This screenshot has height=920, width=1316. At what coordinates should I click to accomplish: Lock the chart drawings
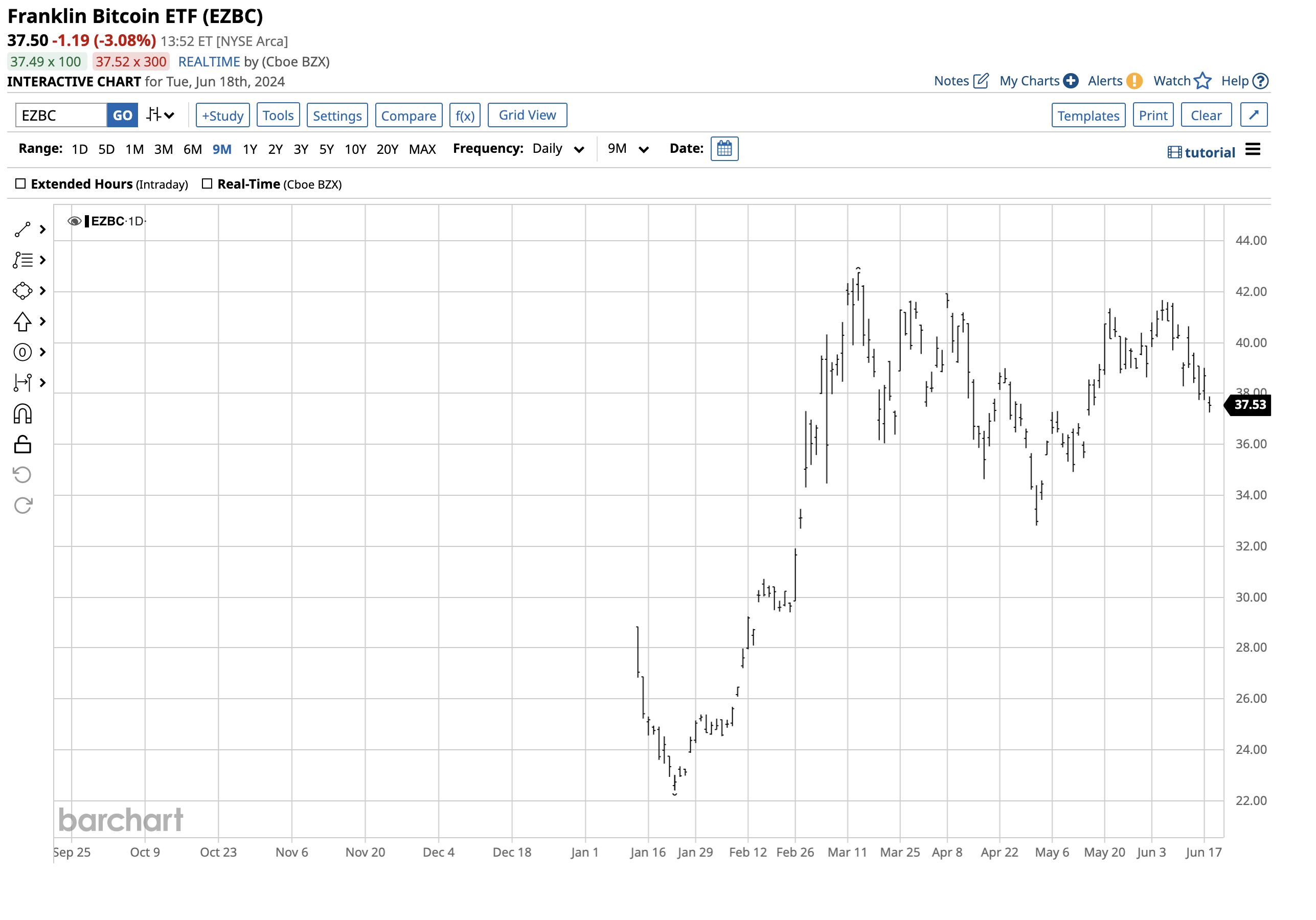(23, 445)
